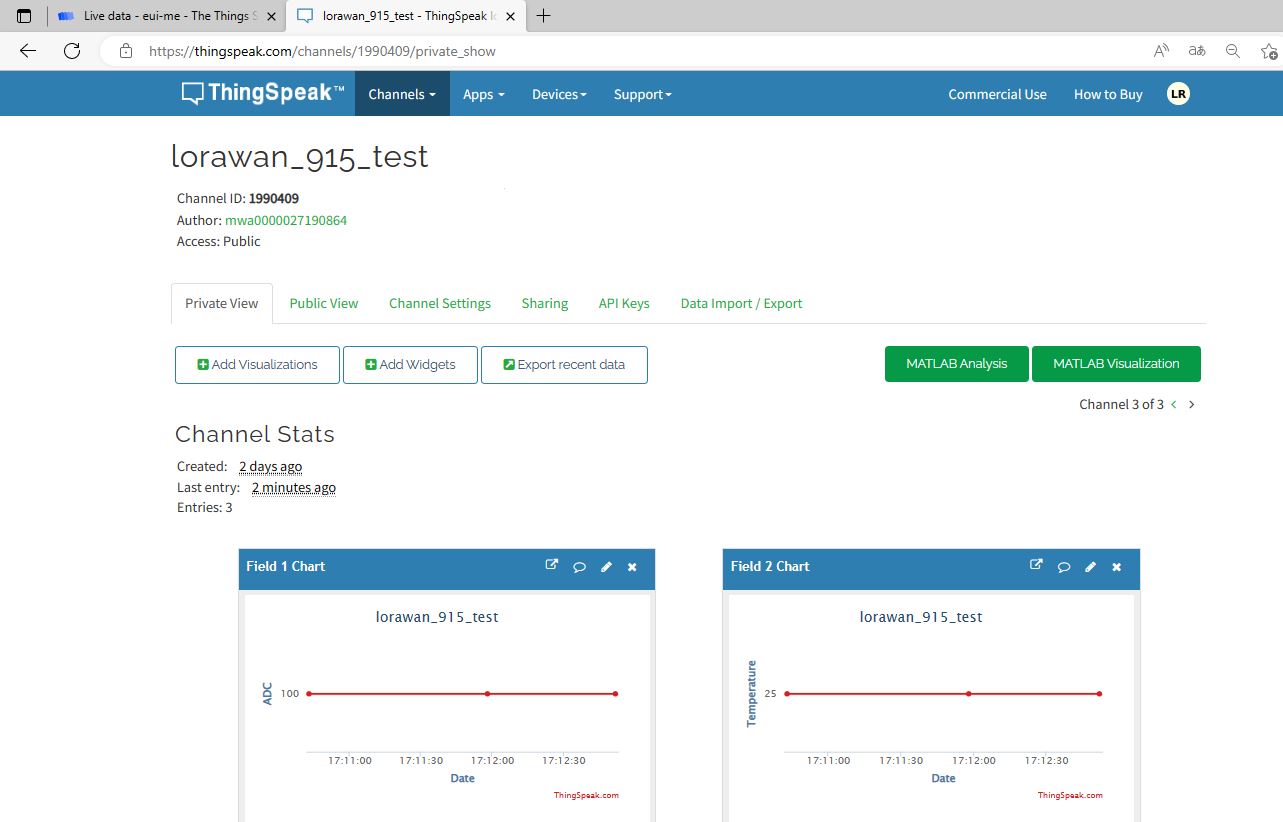
Task: Activate Read aloud icon in address bar
Action: (x=1161, y=51)
